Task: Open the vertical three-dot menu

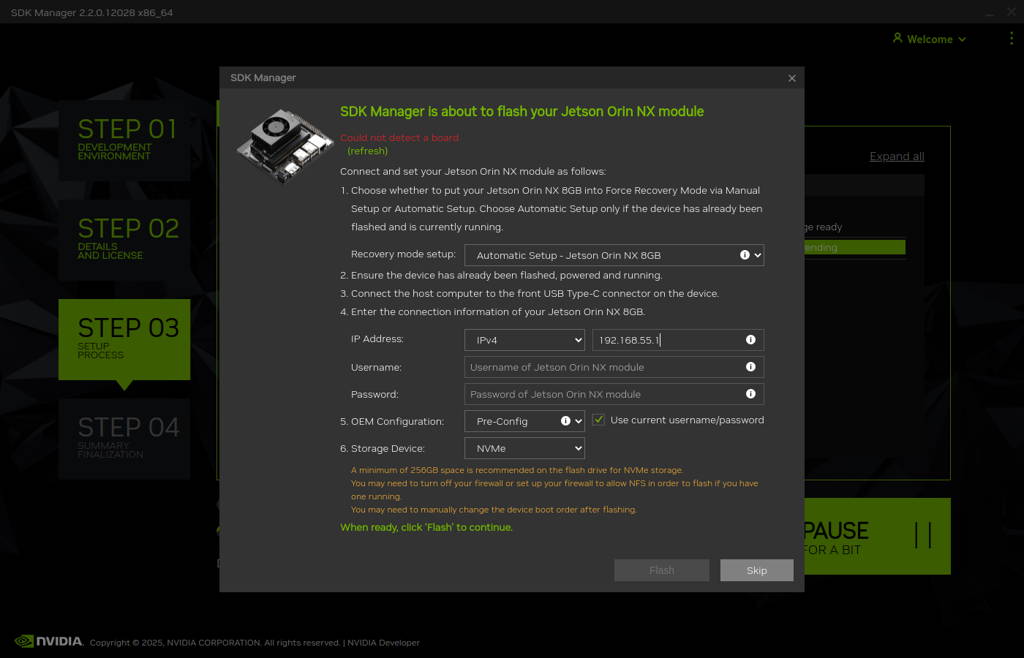Action: (x=1012, y=39)
